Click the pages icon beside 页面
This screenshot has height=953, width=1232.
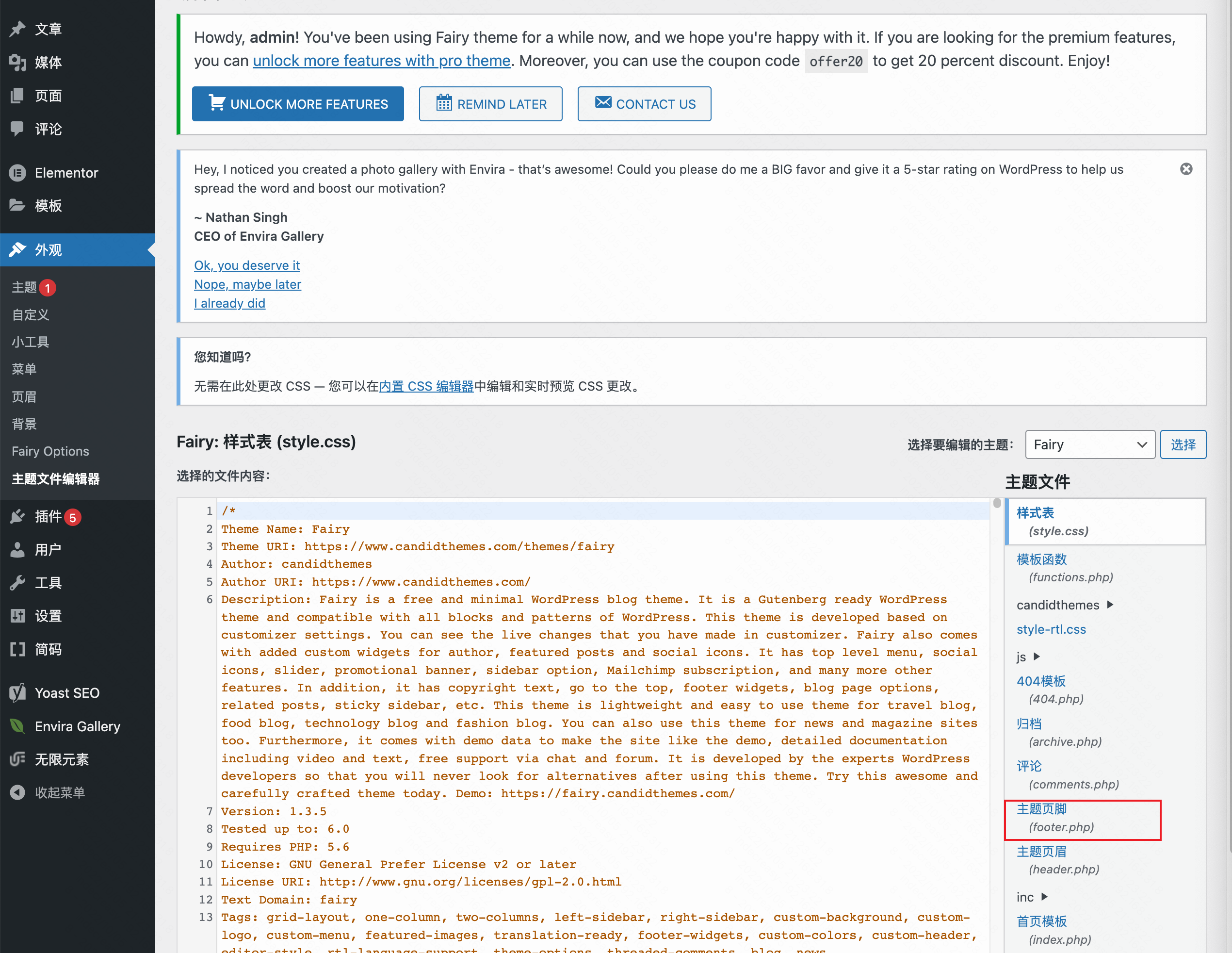tap(17, 96)
